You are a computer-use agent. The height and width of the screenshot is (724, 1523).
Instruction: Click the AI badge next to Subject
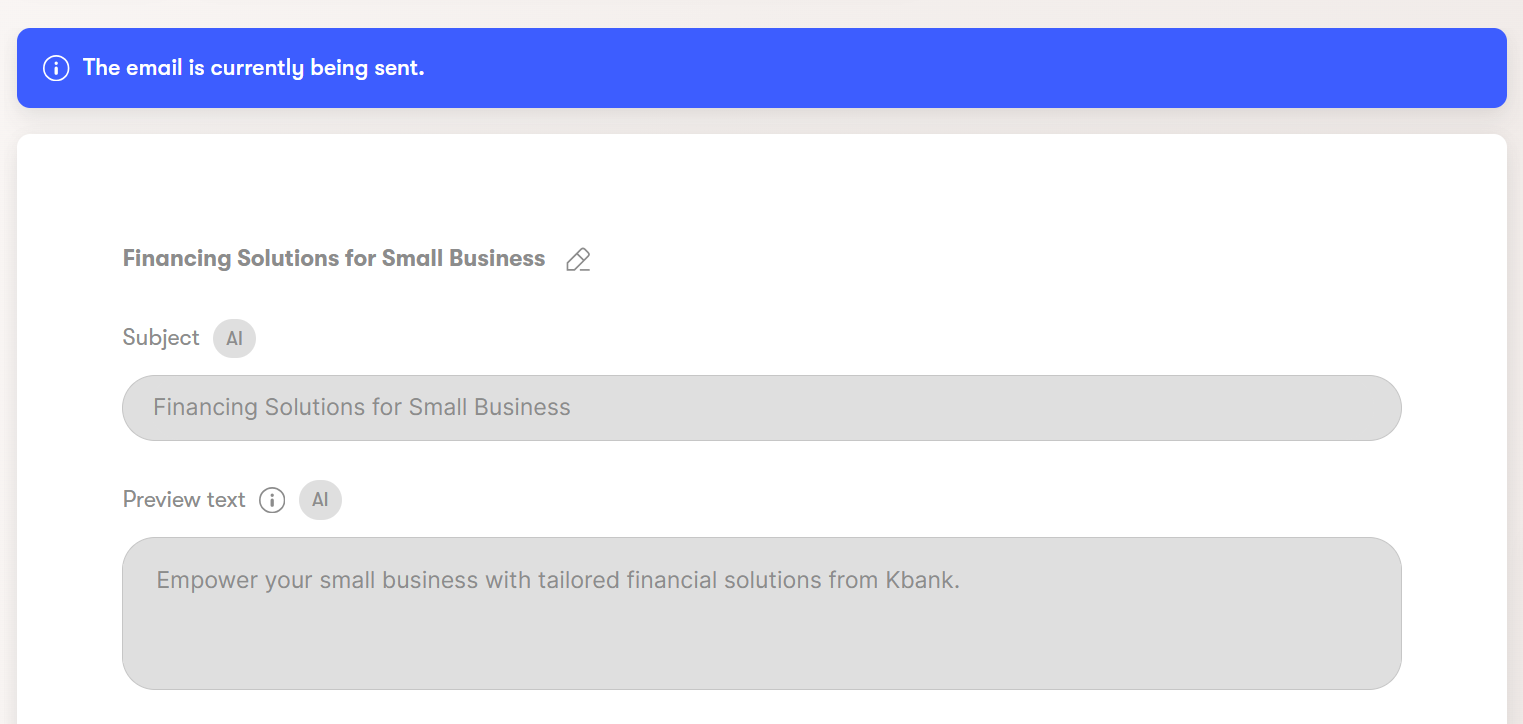234,338
